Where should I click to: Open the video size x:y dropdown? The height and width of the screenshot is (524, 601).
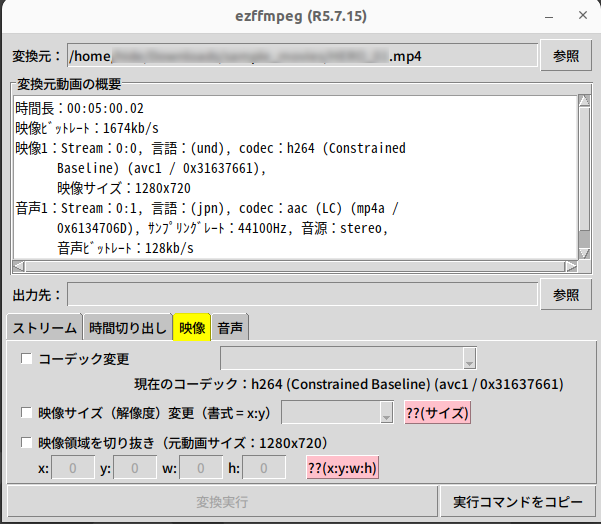[x=386, y=413]
